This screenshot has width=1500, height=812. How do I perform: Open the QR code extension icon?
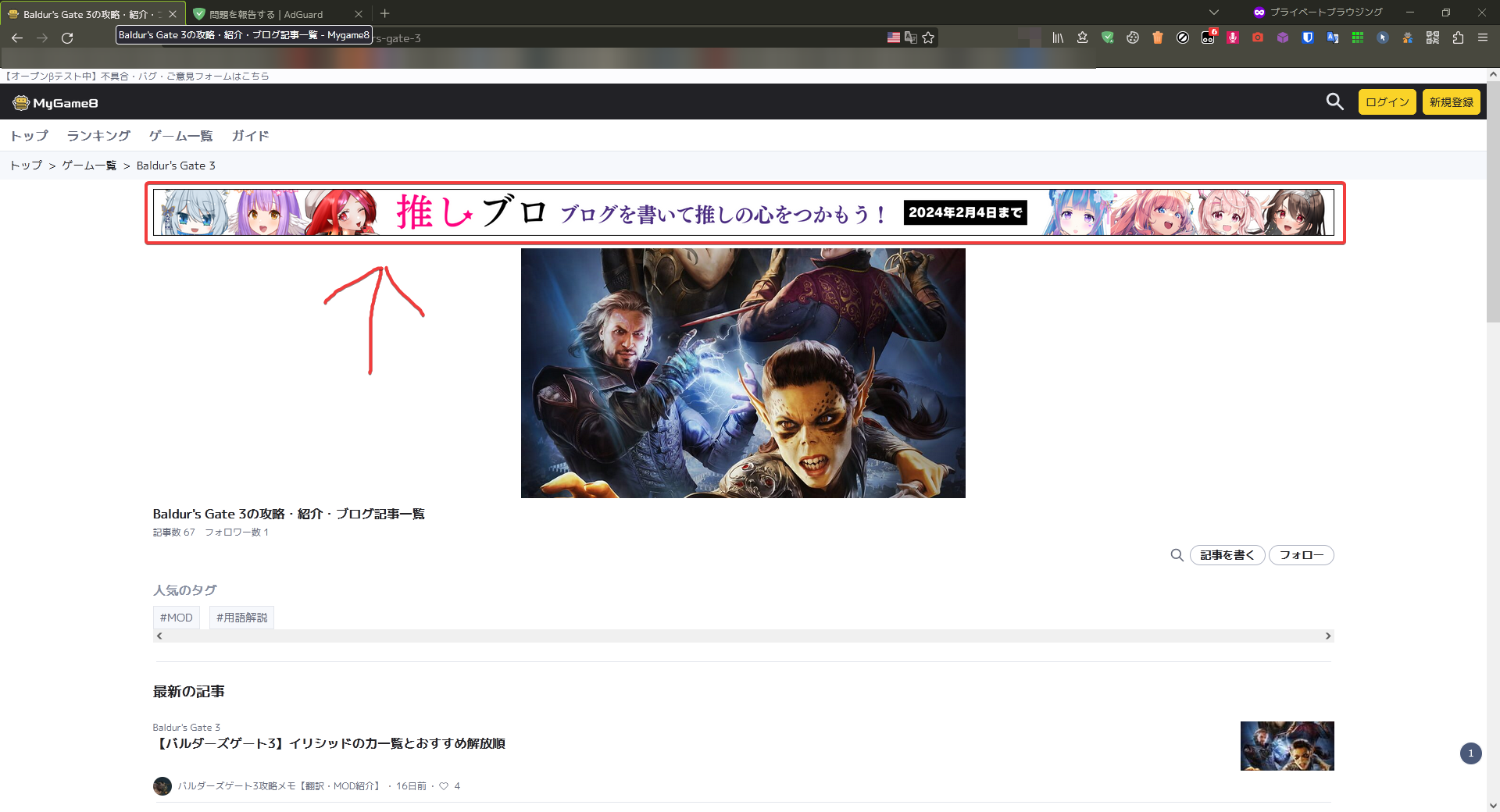tap(1433, 37)
